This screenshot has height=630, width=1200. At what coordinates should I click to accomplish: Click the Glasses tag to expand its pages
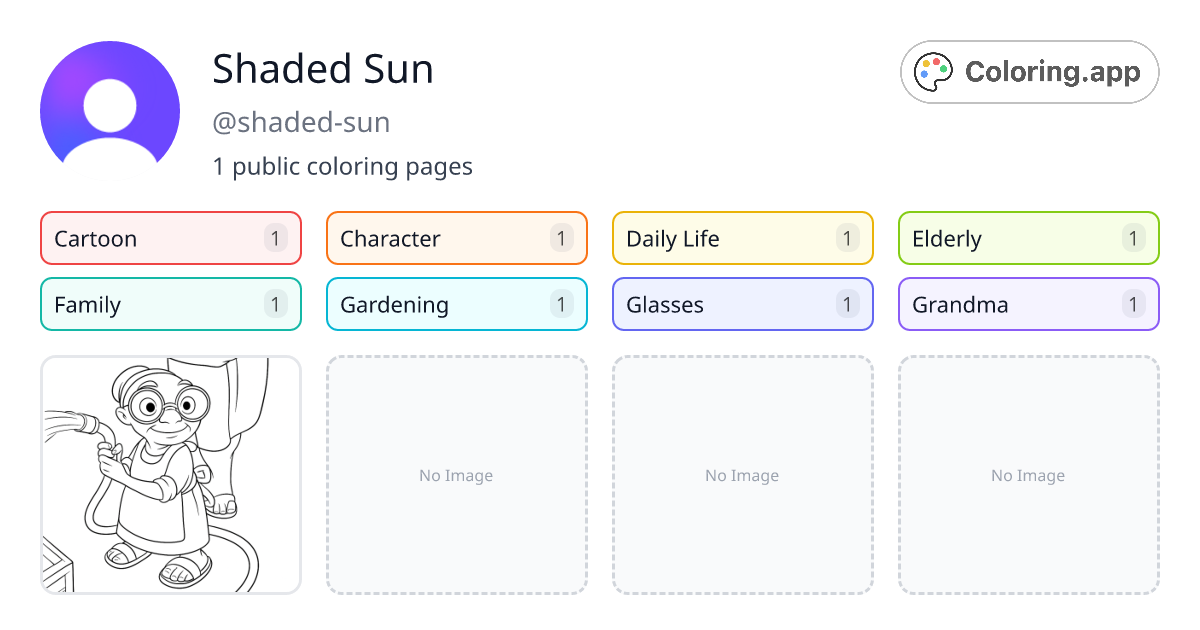pyautogui.click(x=700, y=304)
